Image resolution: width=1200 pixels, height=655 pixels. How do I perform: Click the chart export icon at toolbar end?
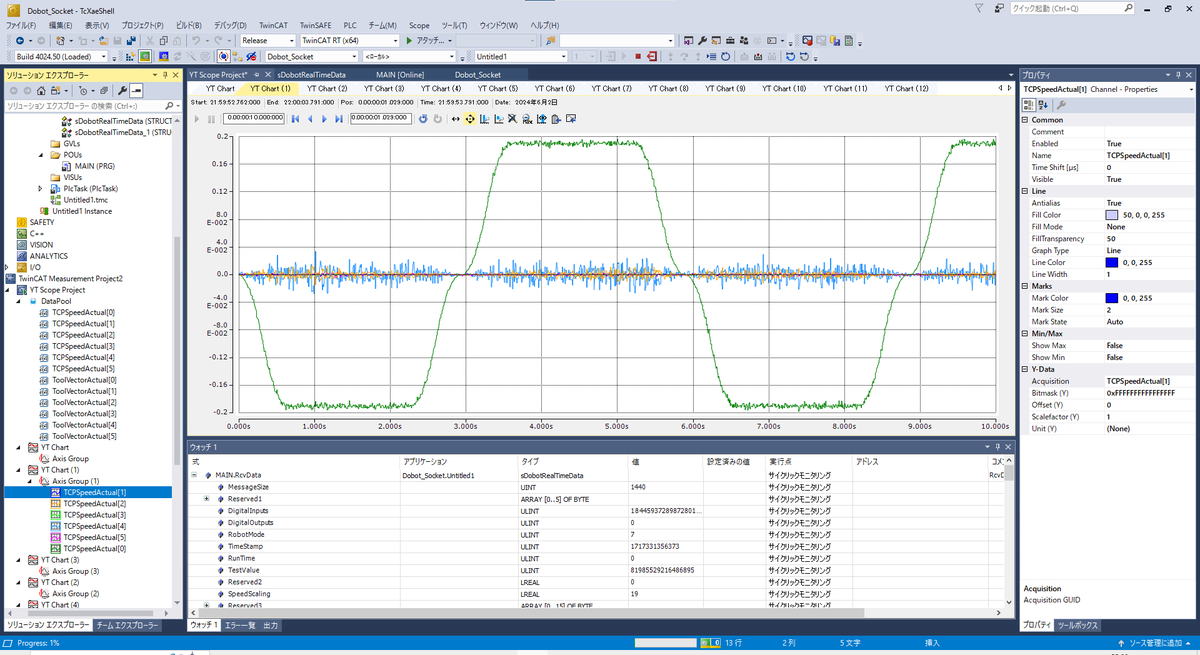(x=570, y=118)
